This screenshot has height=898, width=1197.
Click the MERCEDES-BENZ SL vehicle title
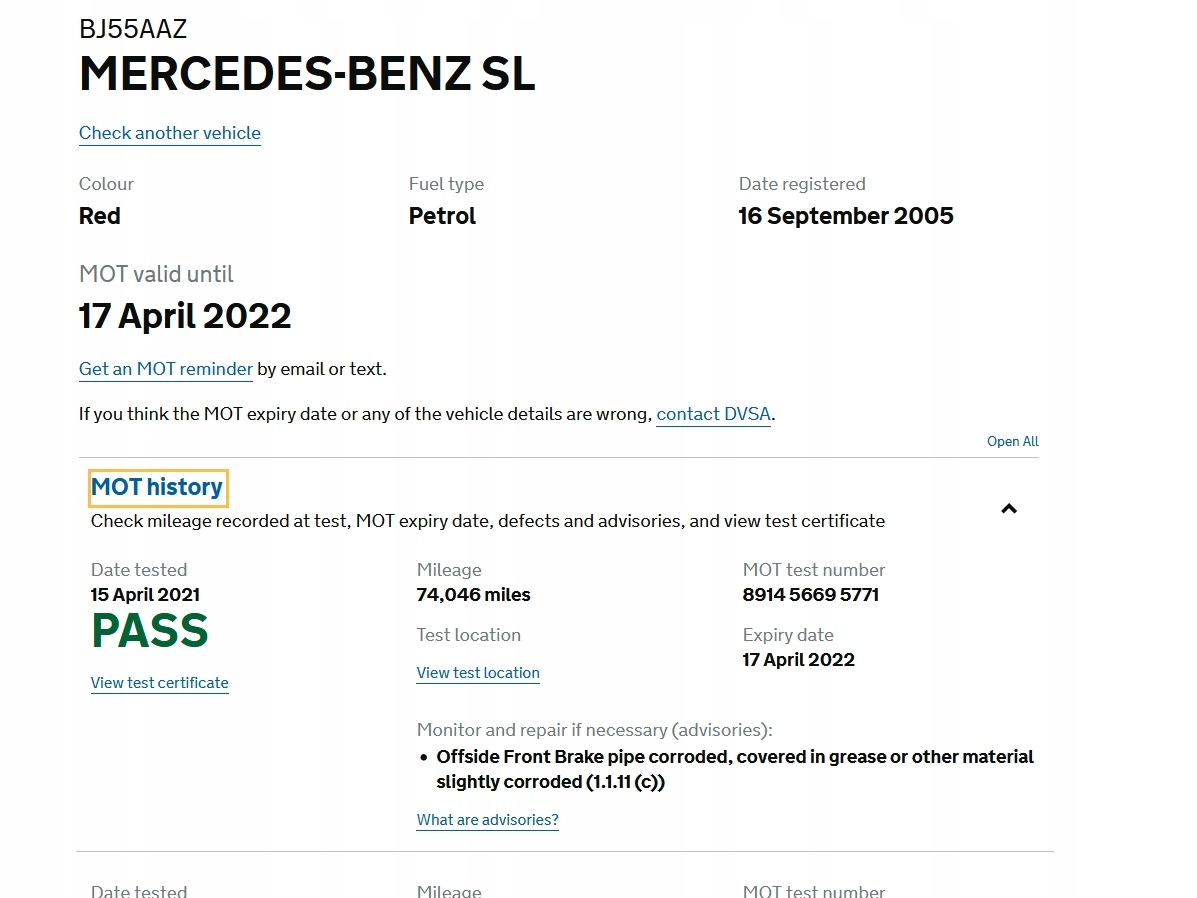pos(307,74)
